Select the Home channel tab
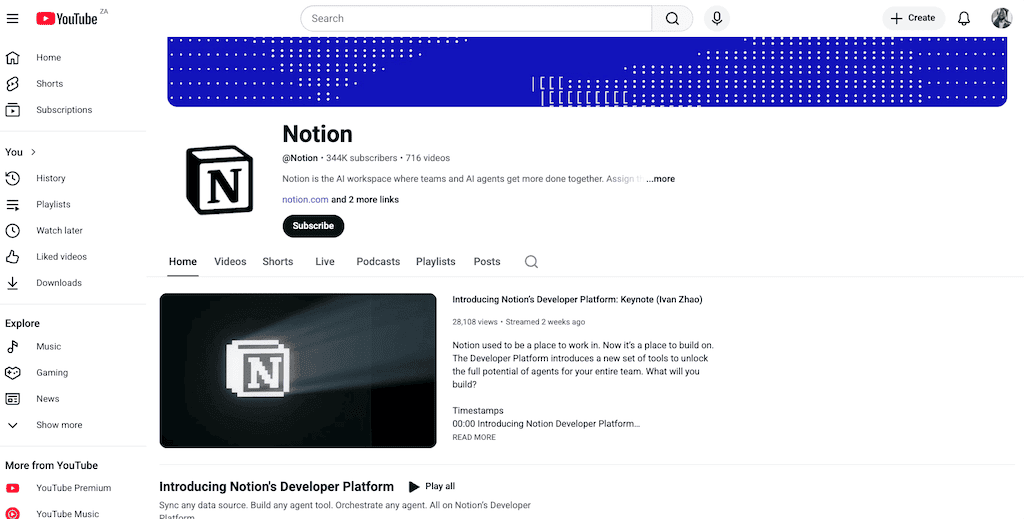Viewport: 1024px width, 519px height. click(x=183, y=262)
